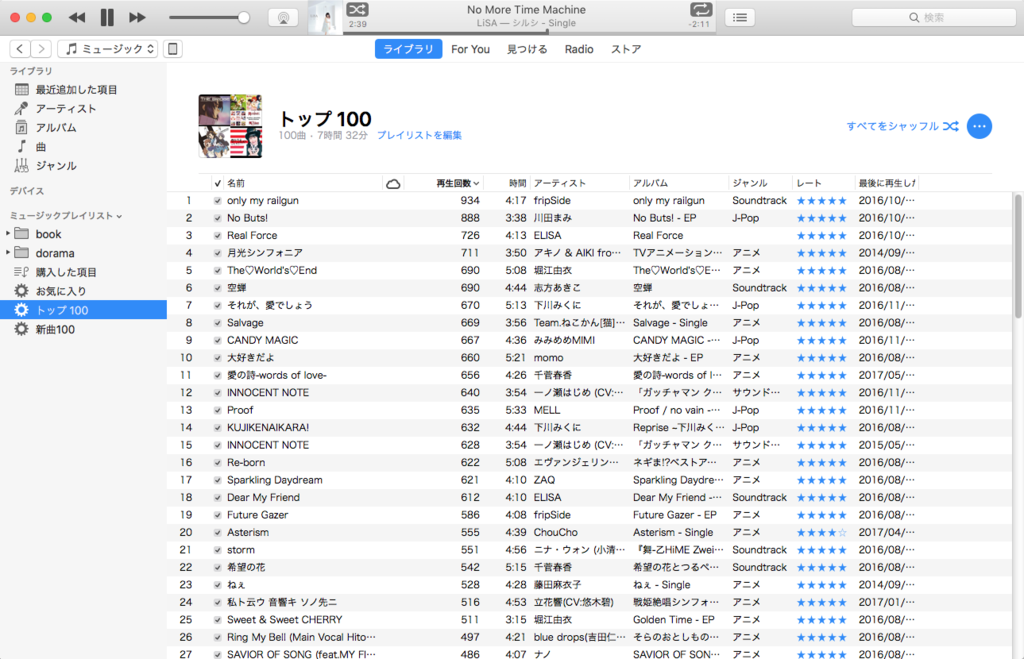Click the now playing album artwork
The image size is (1024, 659).
pos(325,17)
